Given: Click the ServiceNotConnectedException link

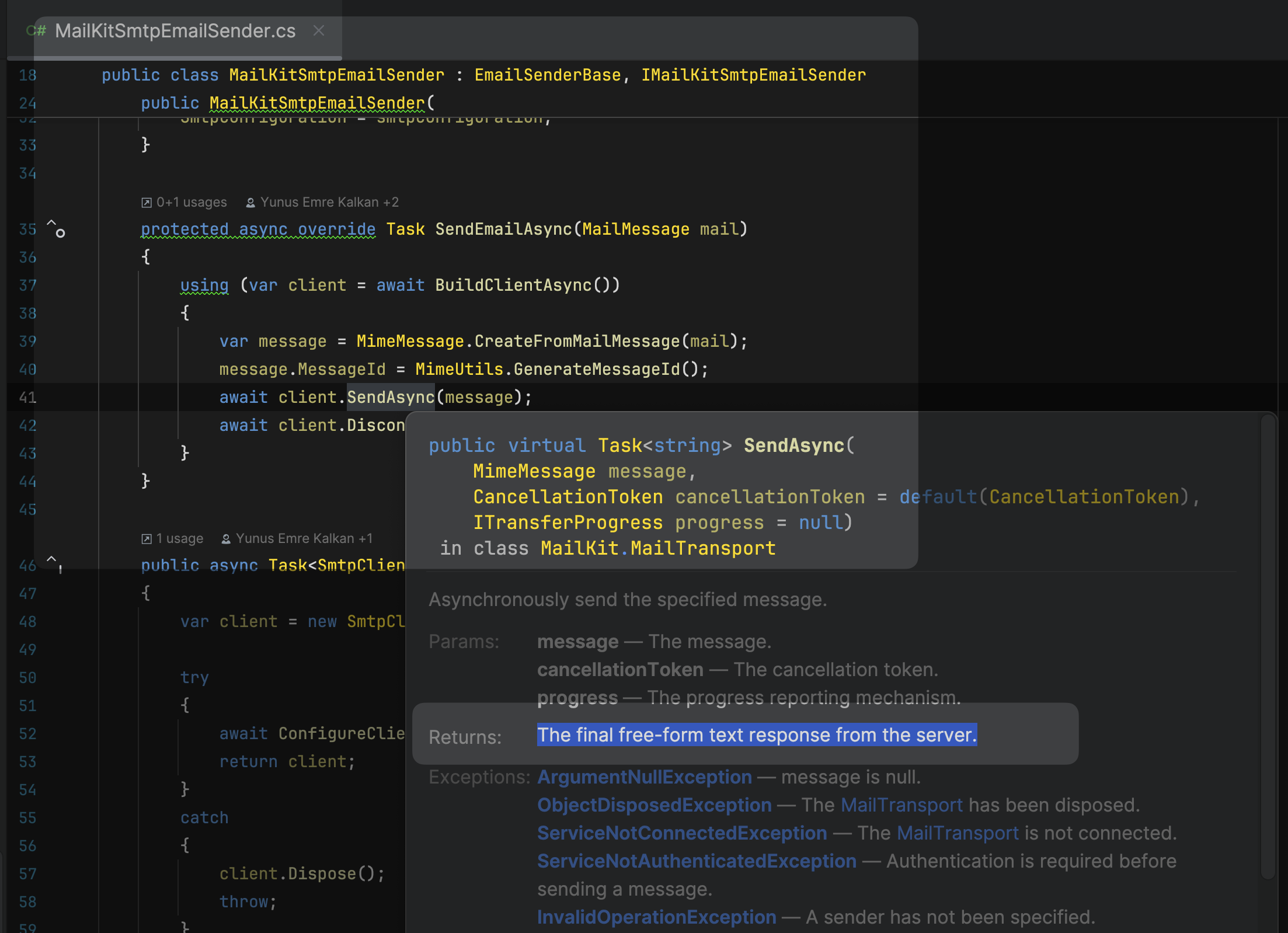Looking at the screenshot, I should tap(681, 833).
